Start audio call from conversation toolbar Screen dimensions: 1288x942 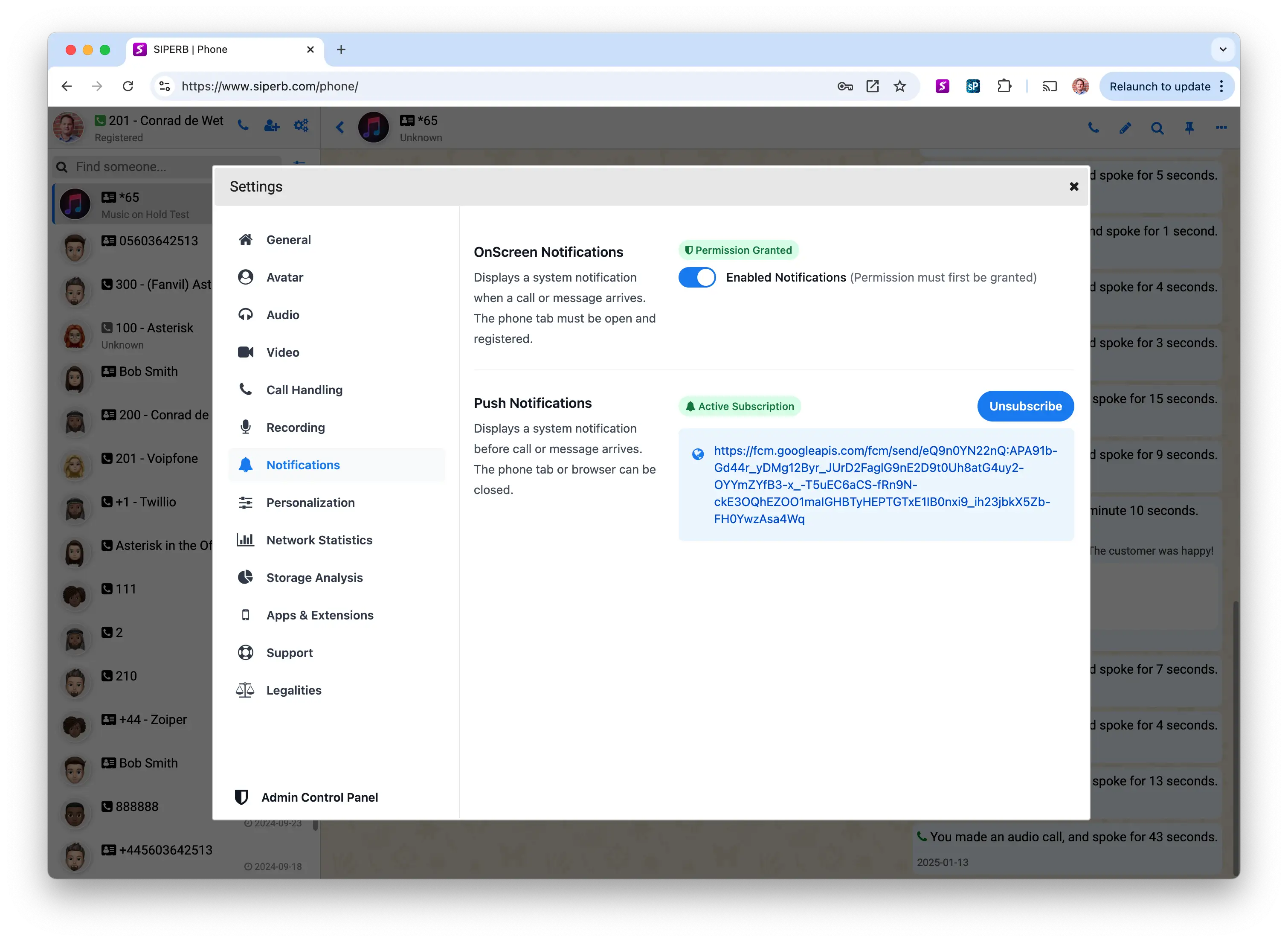tap(1093, 128)
